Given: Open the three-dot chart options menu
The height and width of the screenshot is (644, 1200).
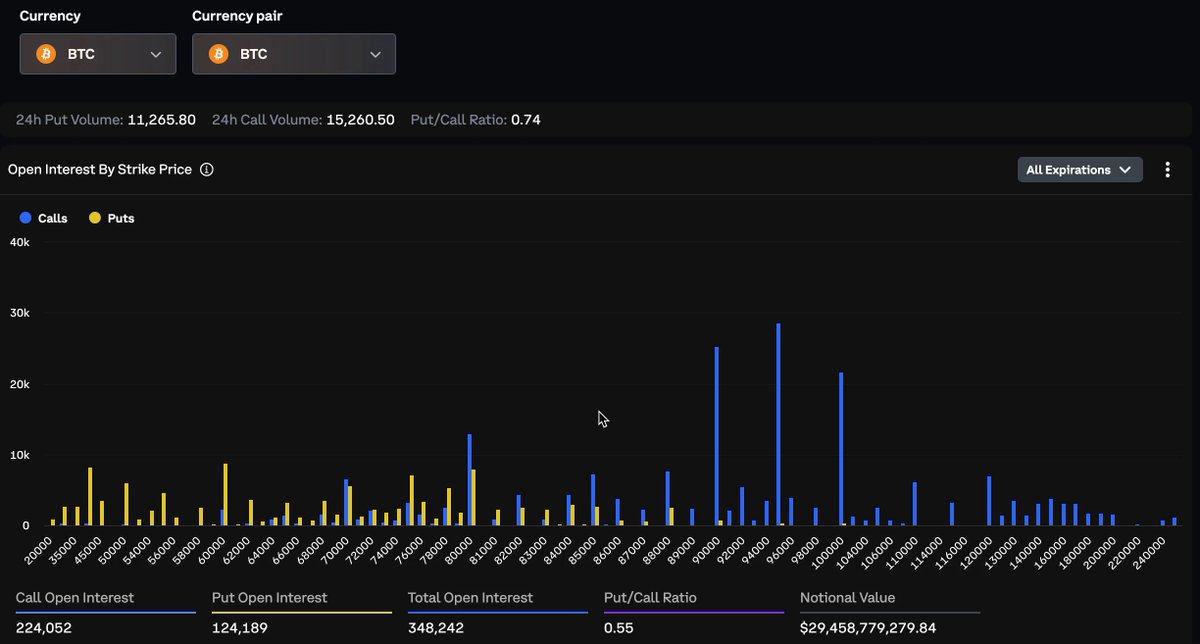Looking at the screenshot, I should coord(1167,170).
